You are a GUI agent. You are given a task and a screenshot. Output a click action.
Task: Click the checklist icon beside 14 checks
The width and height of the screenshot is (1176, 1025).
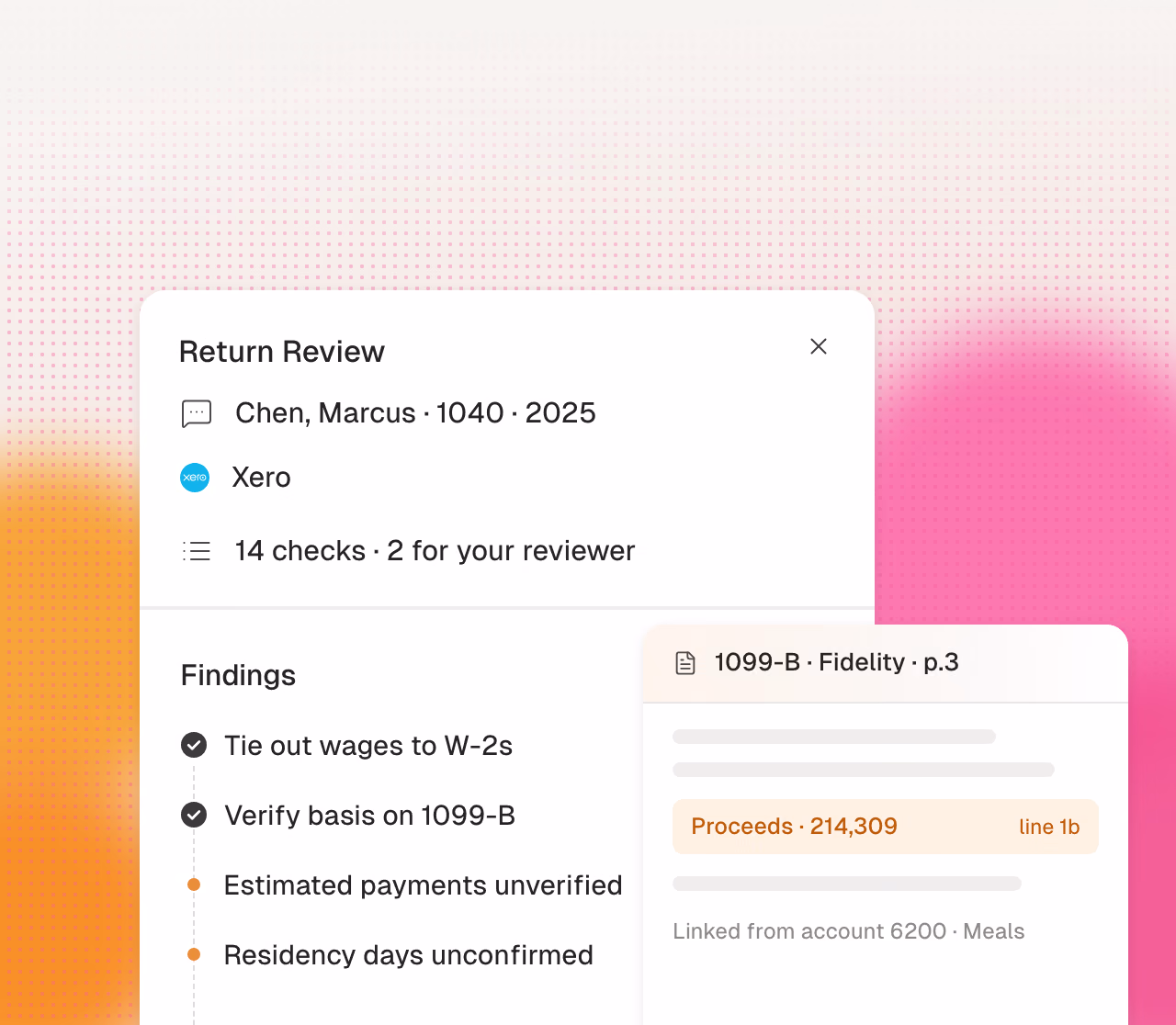[197, 551]
